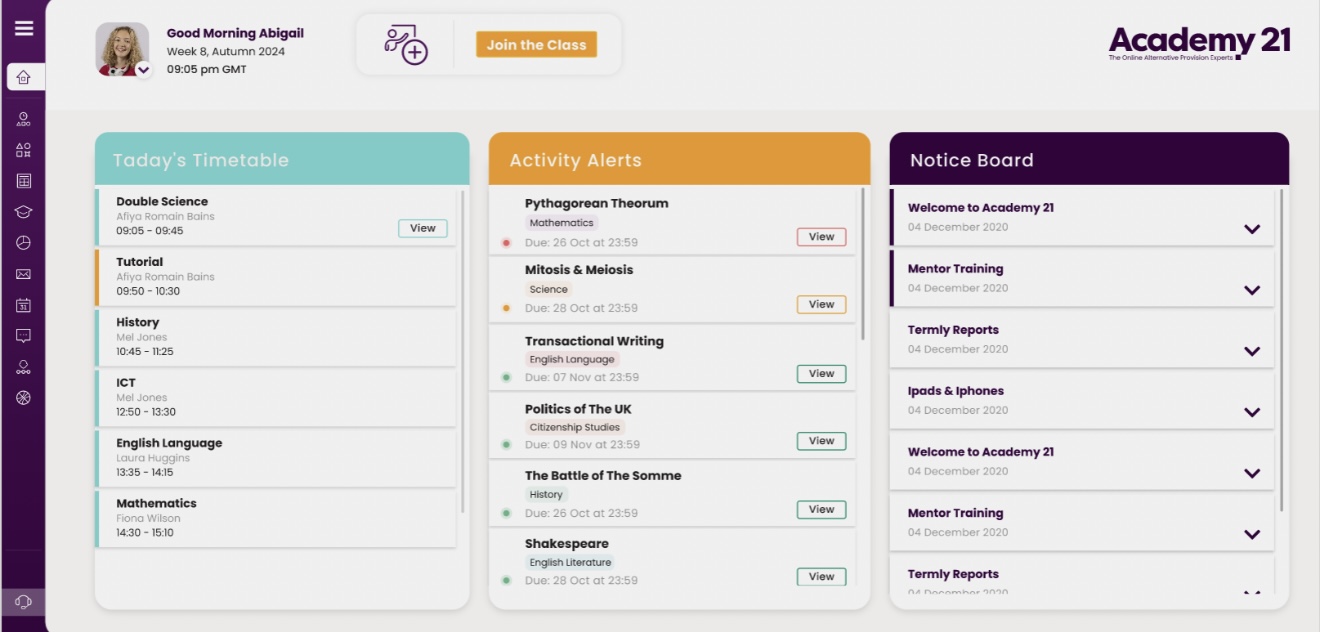
Task: Select the History lesson in timetable
Action: 275,336
